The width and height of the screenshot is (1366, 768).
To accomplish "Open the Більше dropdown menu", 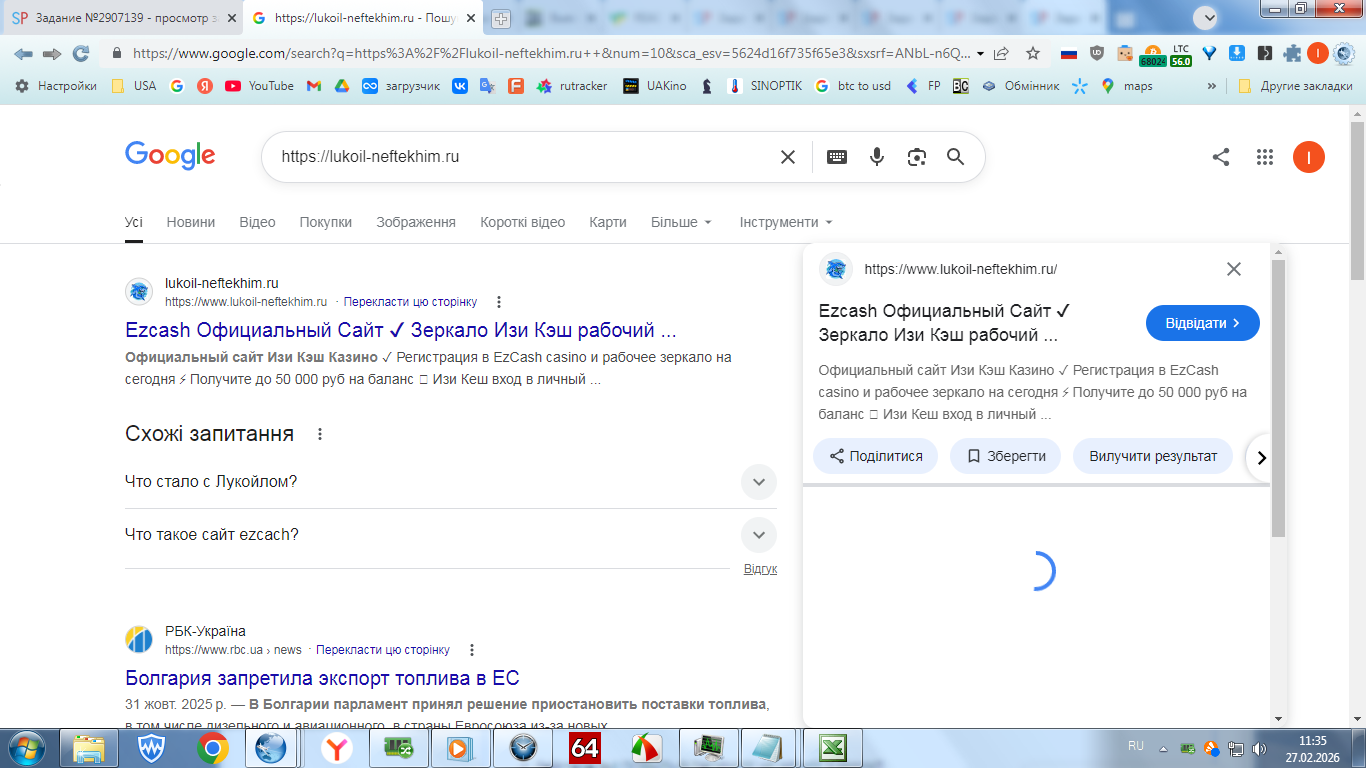I will pos(681,222).
